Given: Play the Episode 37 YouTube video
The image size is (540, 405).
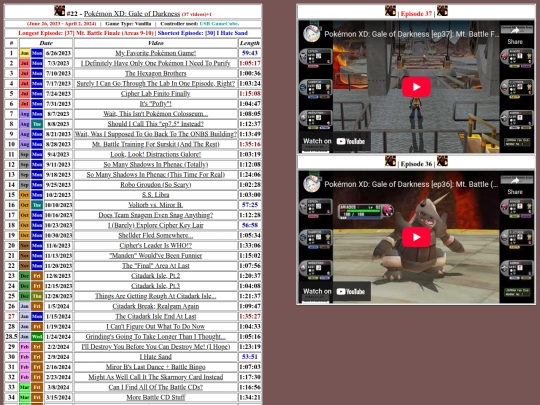Looking at the screenshot, I should (x=416, y=87).
